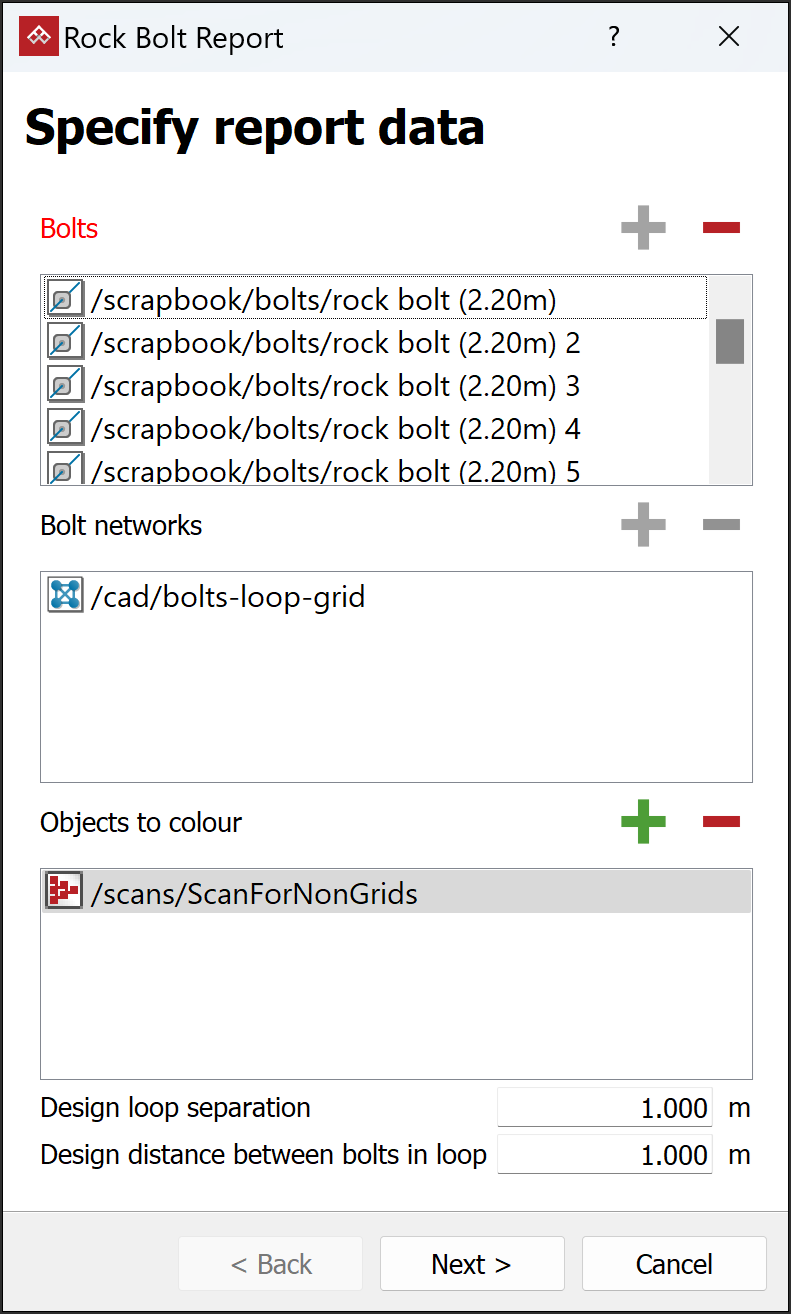791x1314 pixels.
Task: Click the bolts-loop-grid network icon
Action: coord(65,596)
